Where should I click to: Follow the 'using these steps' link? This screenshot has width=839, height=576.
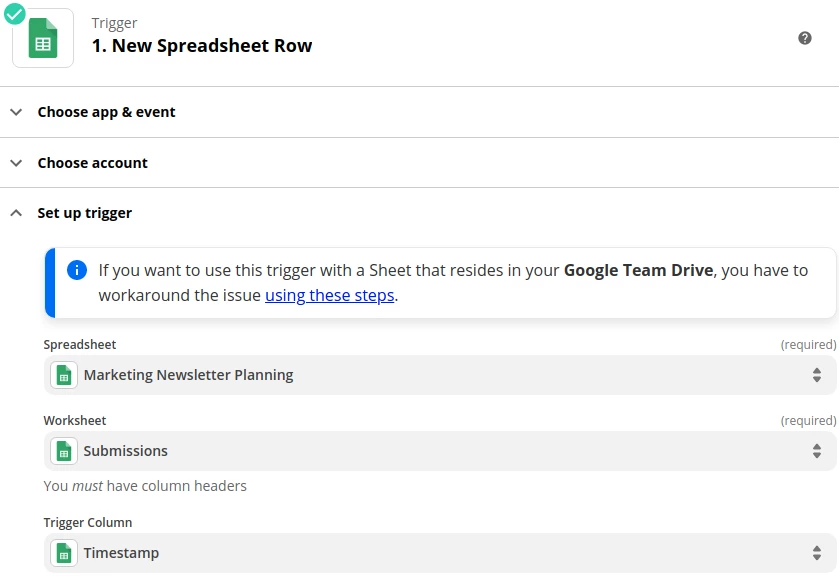[x=330, y=295]
